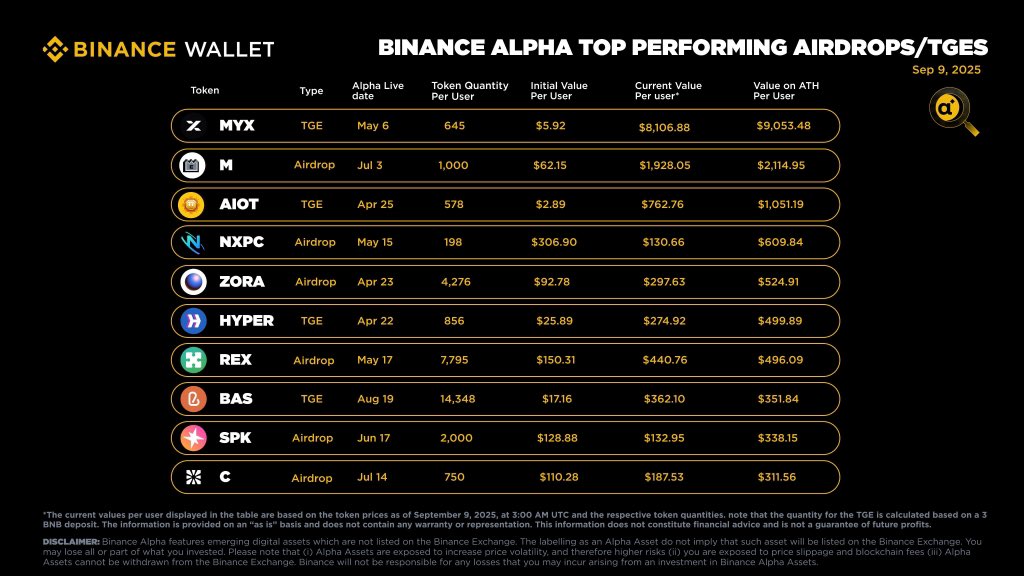The width and height of the screenshot is (1024, 576).
Task: Click the Binance Wallet logo
Action: coord(157,48)
